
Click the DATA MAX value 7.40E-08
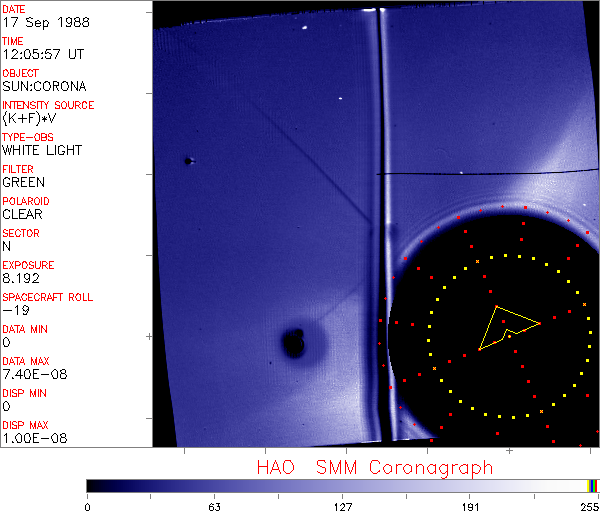(33, 374)
